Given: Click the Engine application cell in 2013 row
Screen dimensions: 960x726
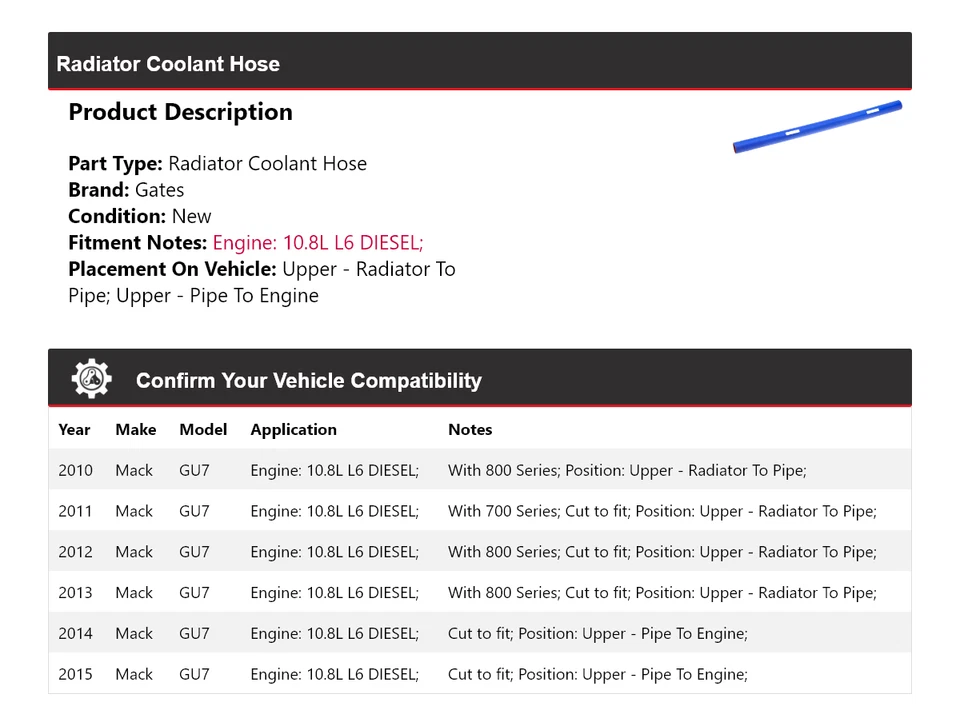Looking at the screenshot, I should point(334,593).
